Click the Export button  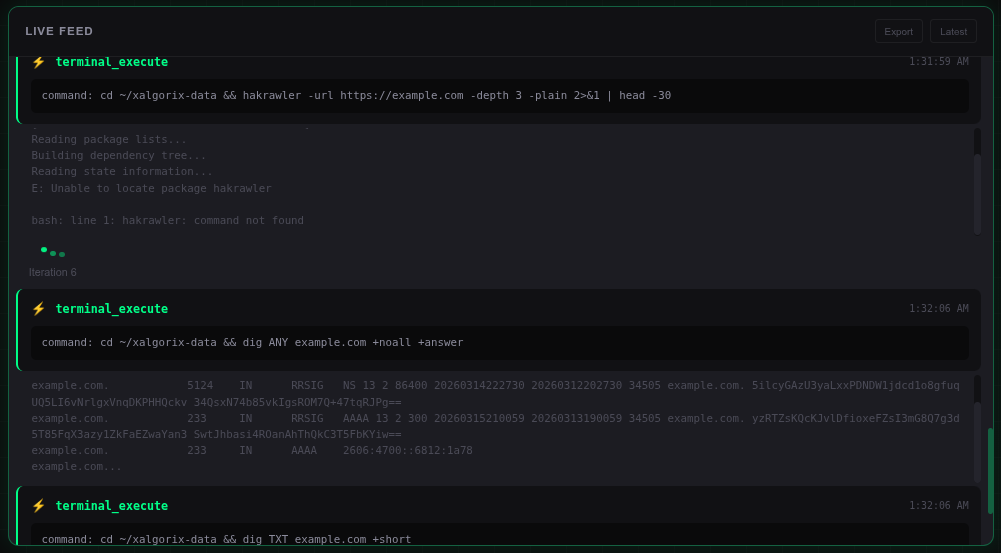pyautogui.click(x=898, y=31)
